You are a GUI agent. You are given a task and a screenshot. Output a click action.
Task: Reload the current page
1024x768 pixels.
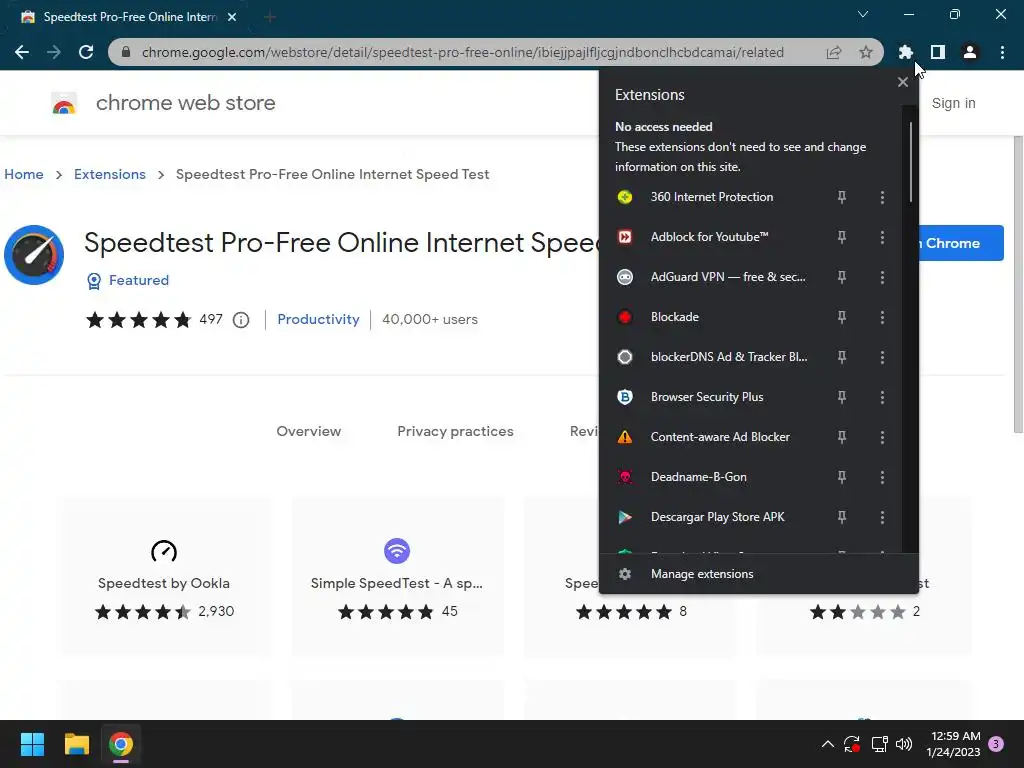[86, 52]
